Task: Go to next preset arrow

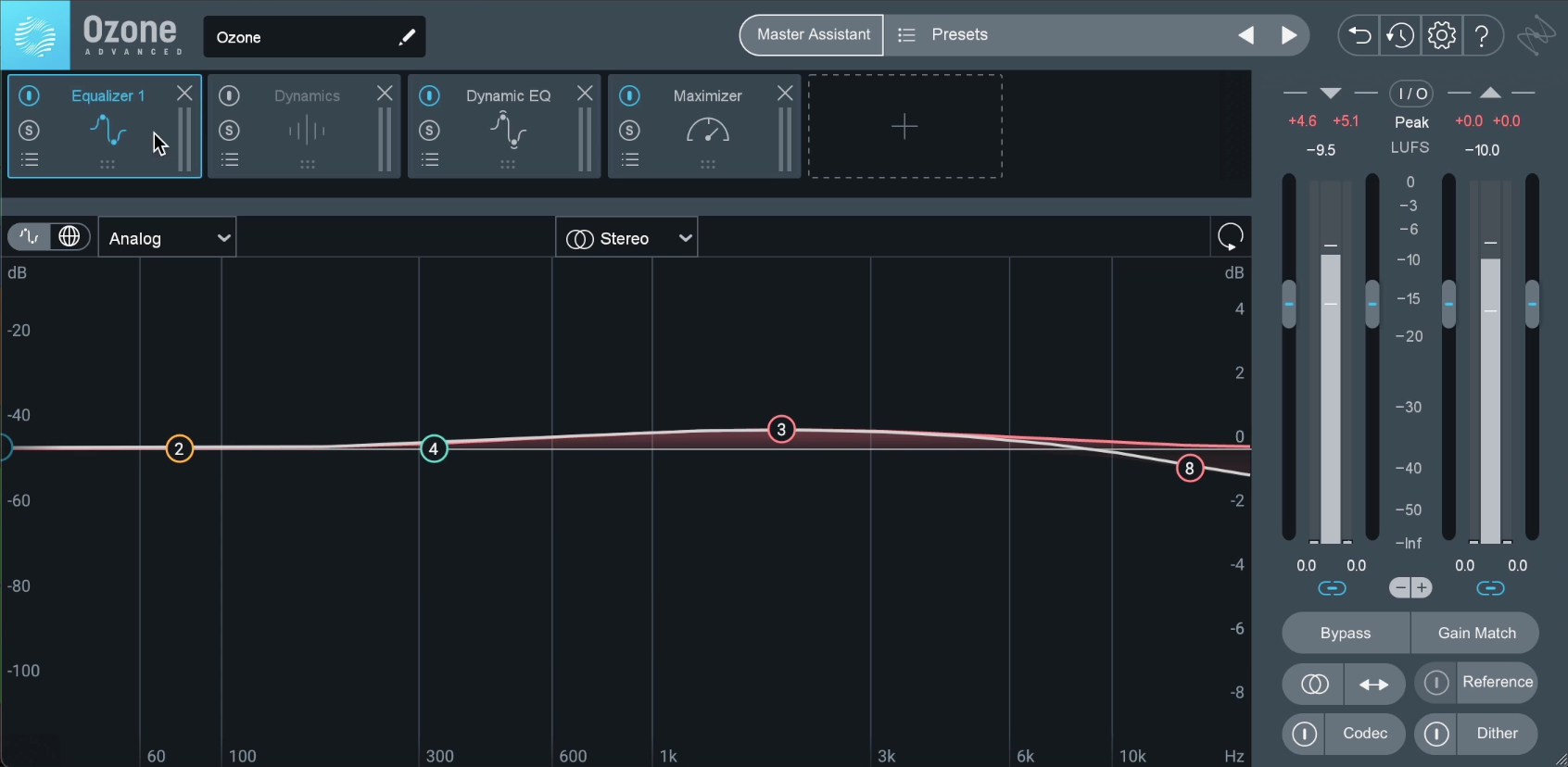Action: tap(1289, 35)
